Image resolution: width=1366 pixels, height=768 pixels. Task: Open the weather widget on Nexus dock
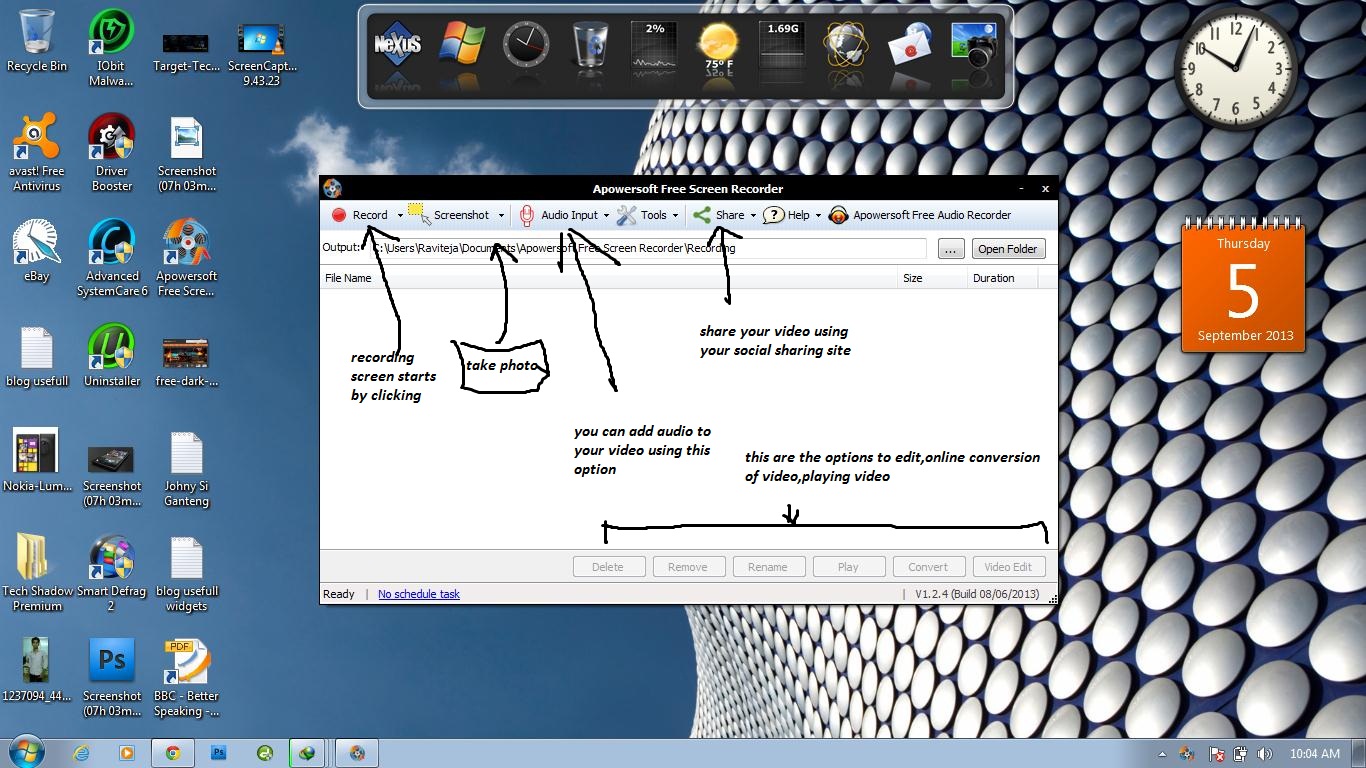point(717,47)
